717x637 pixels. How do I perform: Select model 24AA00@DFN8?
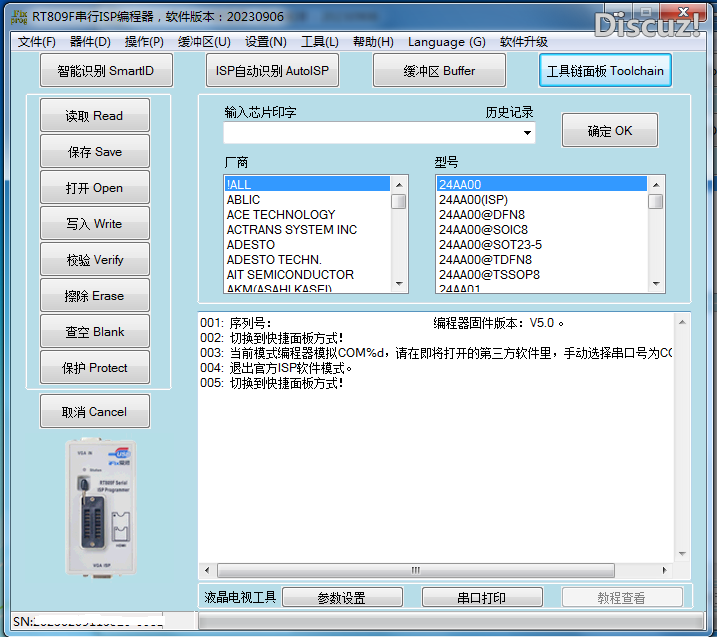(541, 214)
